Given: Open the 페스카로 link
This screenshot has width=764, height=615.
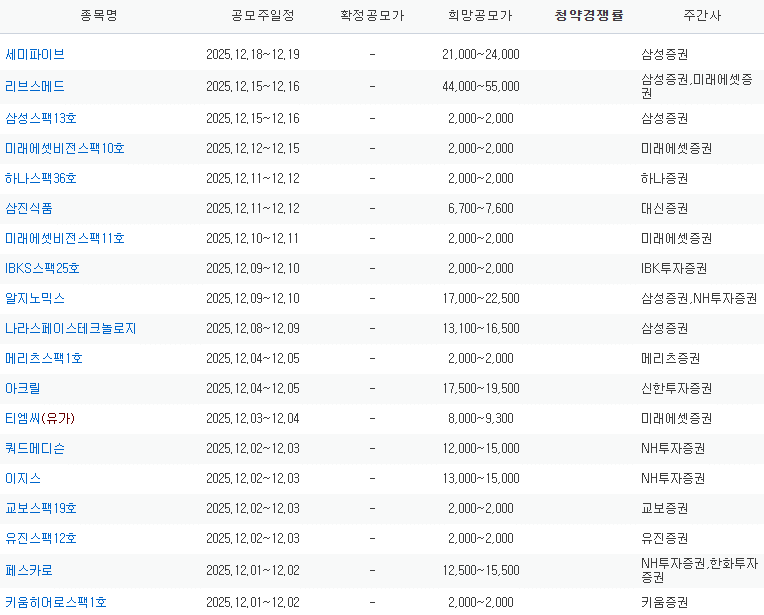Looking at the screenshot, I should point(29,570).
